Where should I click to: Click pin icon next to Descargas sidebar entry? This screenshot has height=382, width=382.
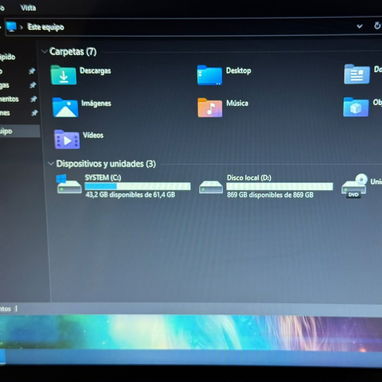pos(33,85)
